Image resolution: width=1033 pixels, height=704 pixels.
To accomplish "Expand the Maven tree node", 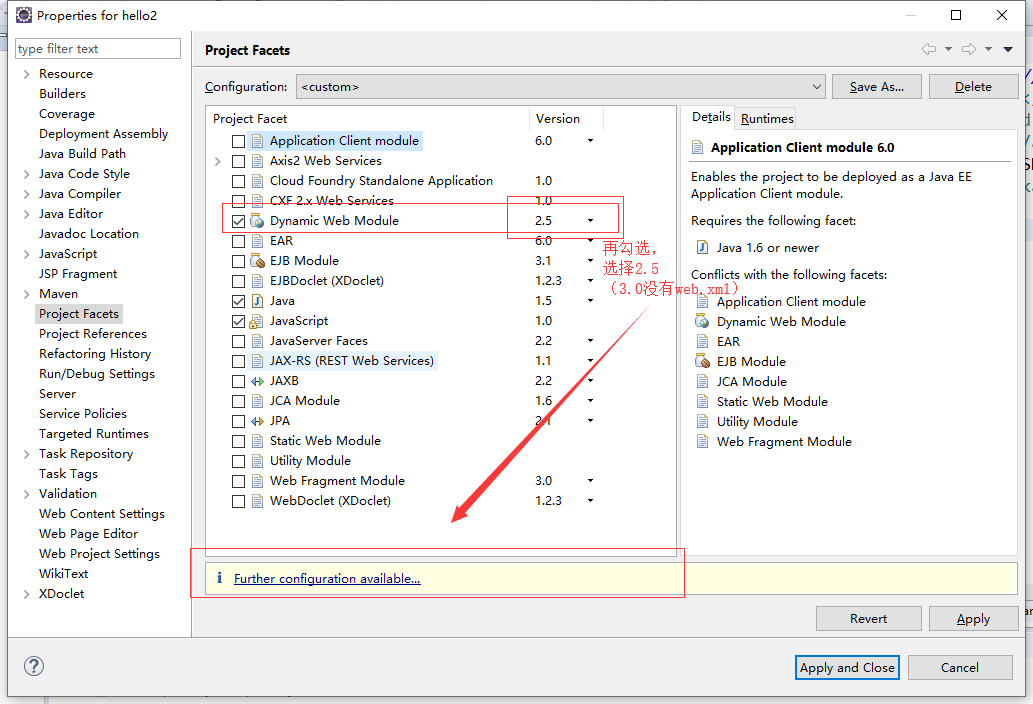I will [26, 294].
